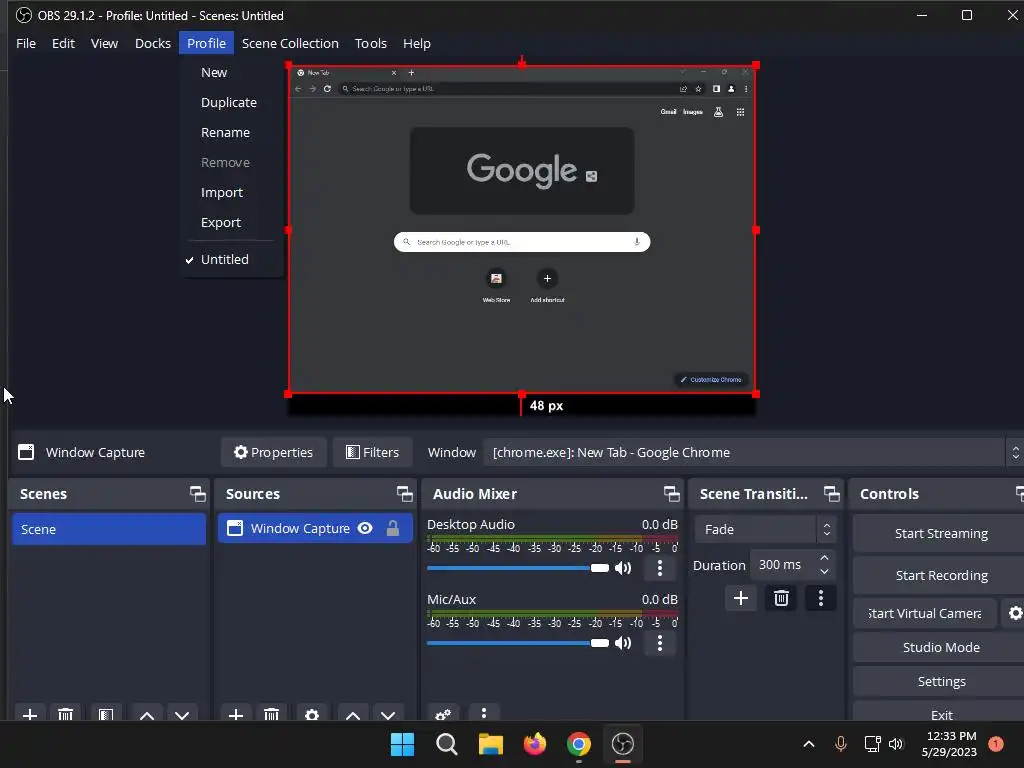
Task: Click the Start Recording button
Action: (x=940, y=575)
